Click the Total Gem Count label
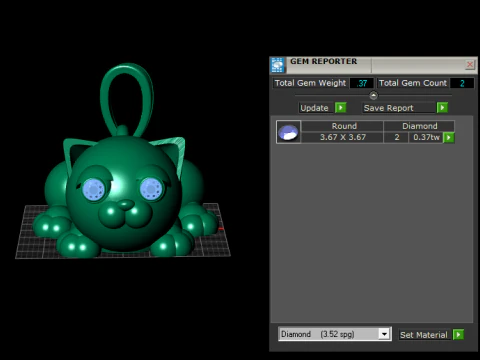The image size is (480, 360). click(x=413, y=83)
